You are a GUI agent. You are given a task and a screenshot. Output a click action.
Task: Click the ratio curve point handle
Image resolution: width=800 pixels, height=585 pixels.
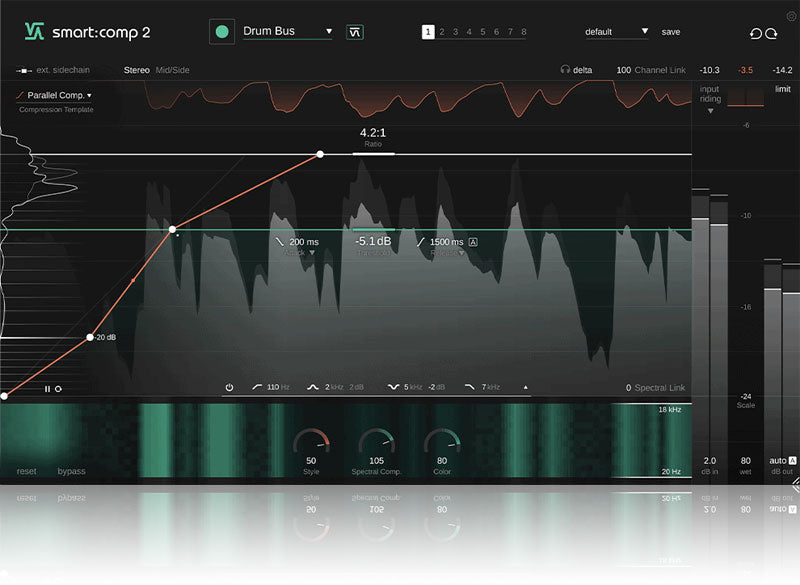coord(320,154)
